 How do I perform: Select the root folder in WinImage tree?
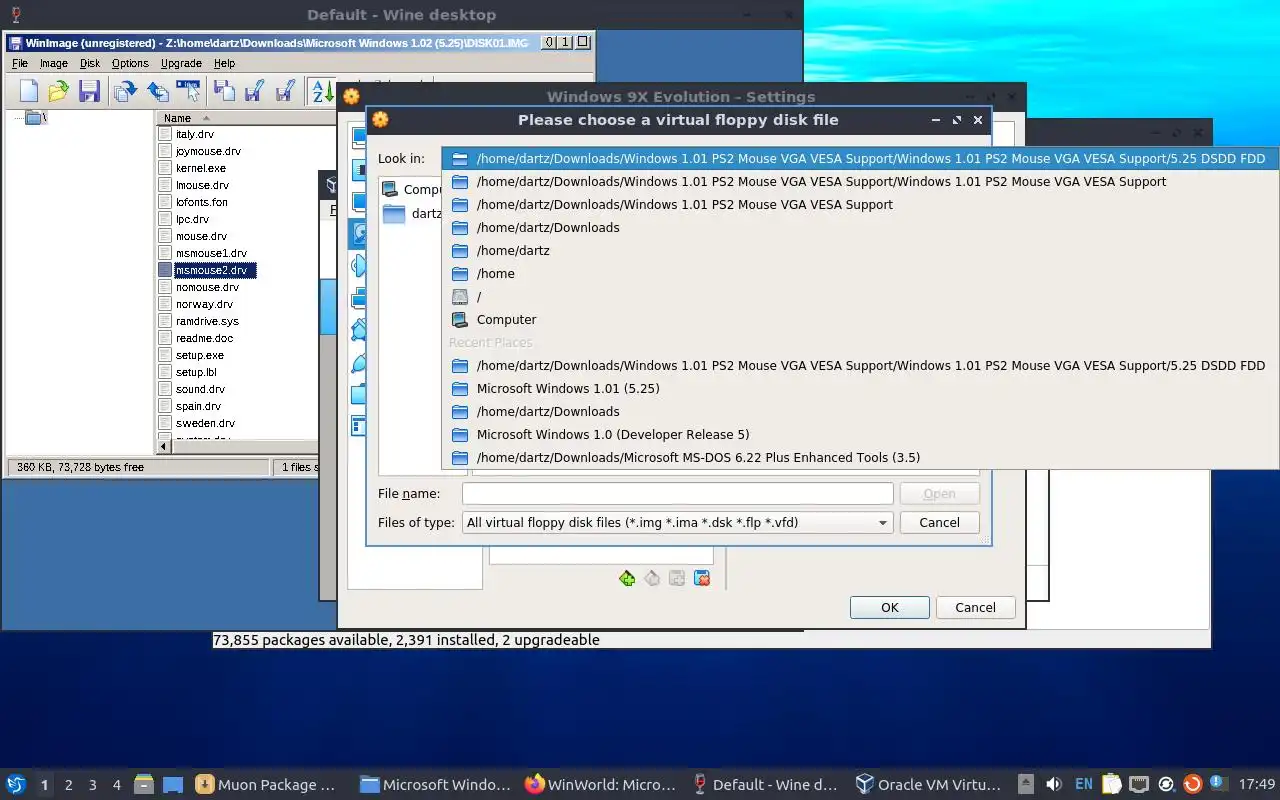(x=35, y=118)
